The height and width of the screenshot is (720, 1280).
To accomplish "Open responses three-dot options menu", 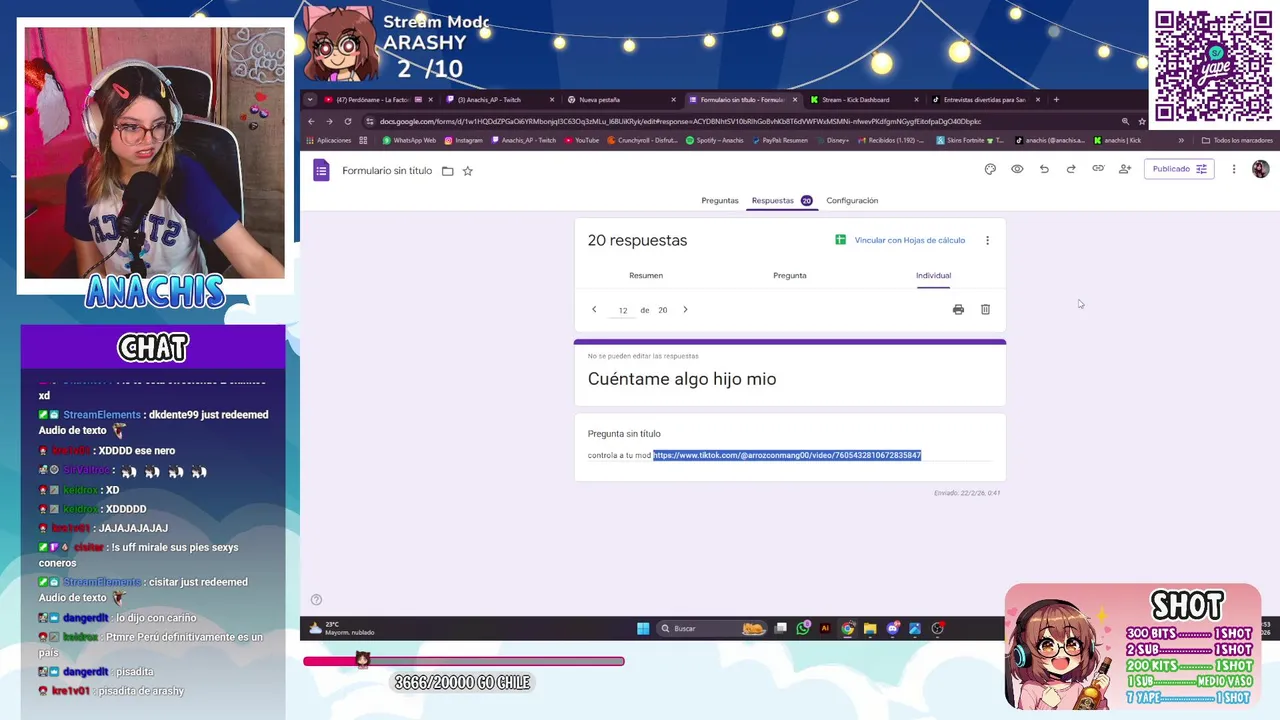I will [987, 240].
